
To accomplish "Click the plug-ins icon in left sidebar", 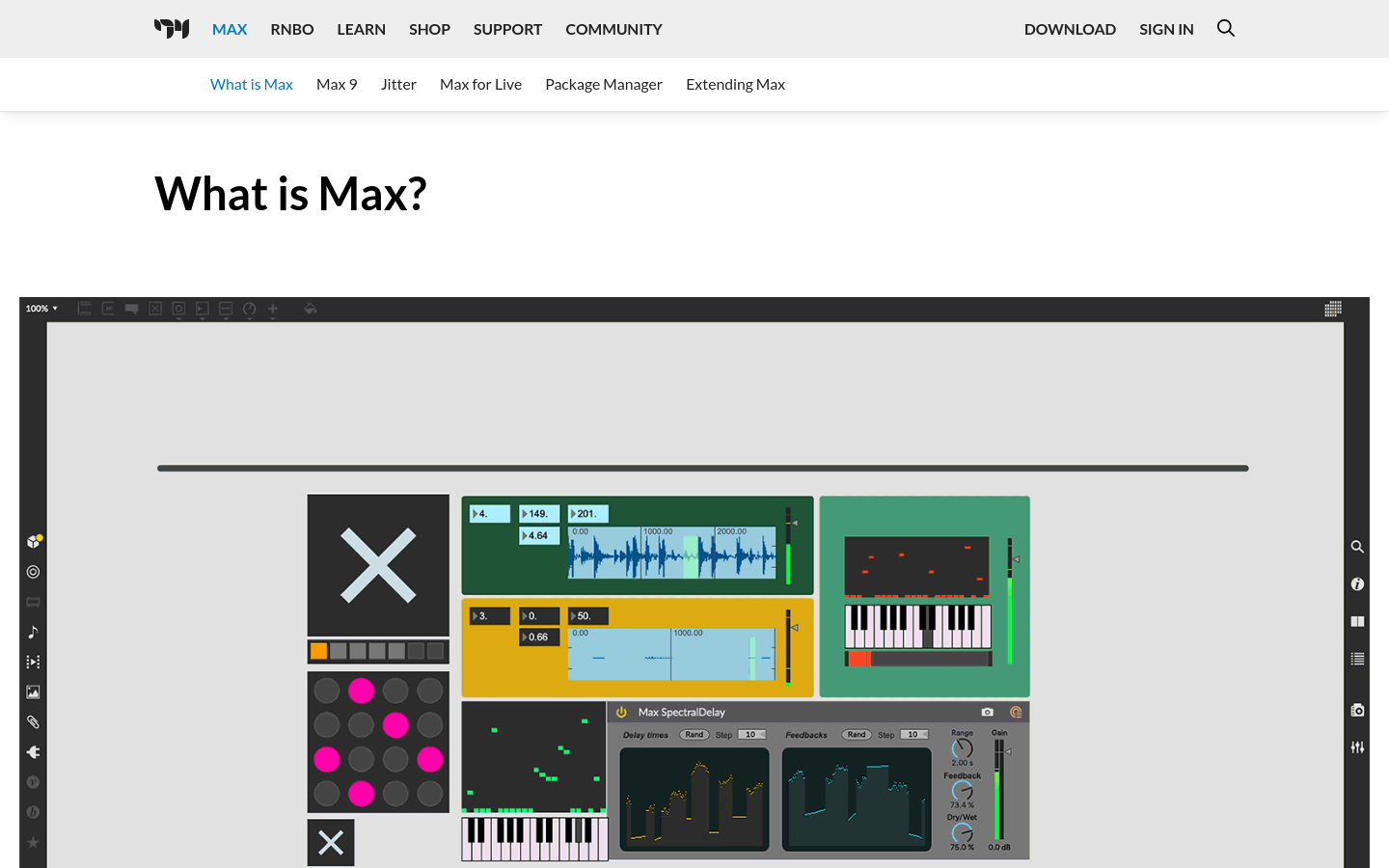I will pos(33,751).
